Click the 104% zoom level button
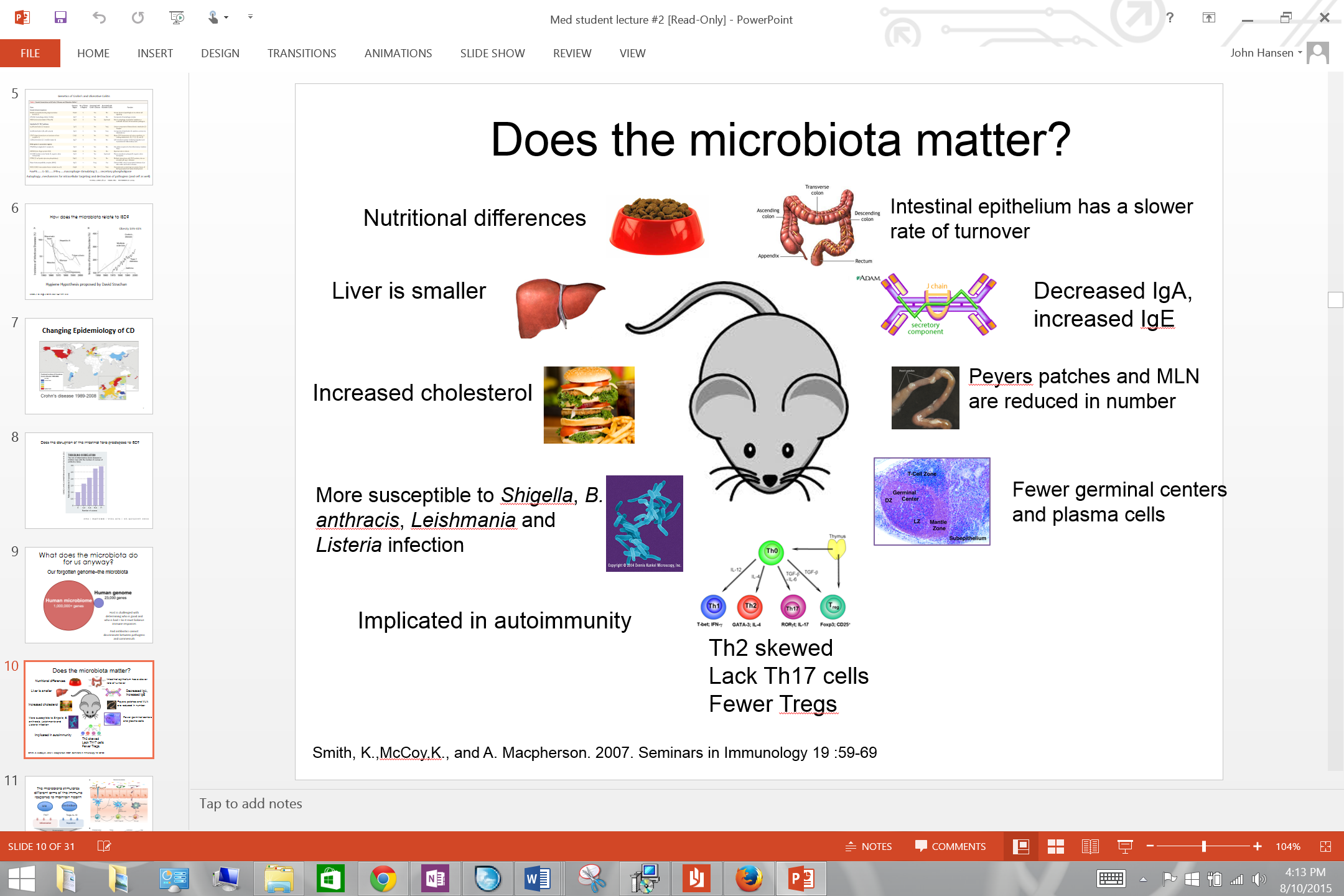Screen dimensions: 1344x896 (1287, 846)
